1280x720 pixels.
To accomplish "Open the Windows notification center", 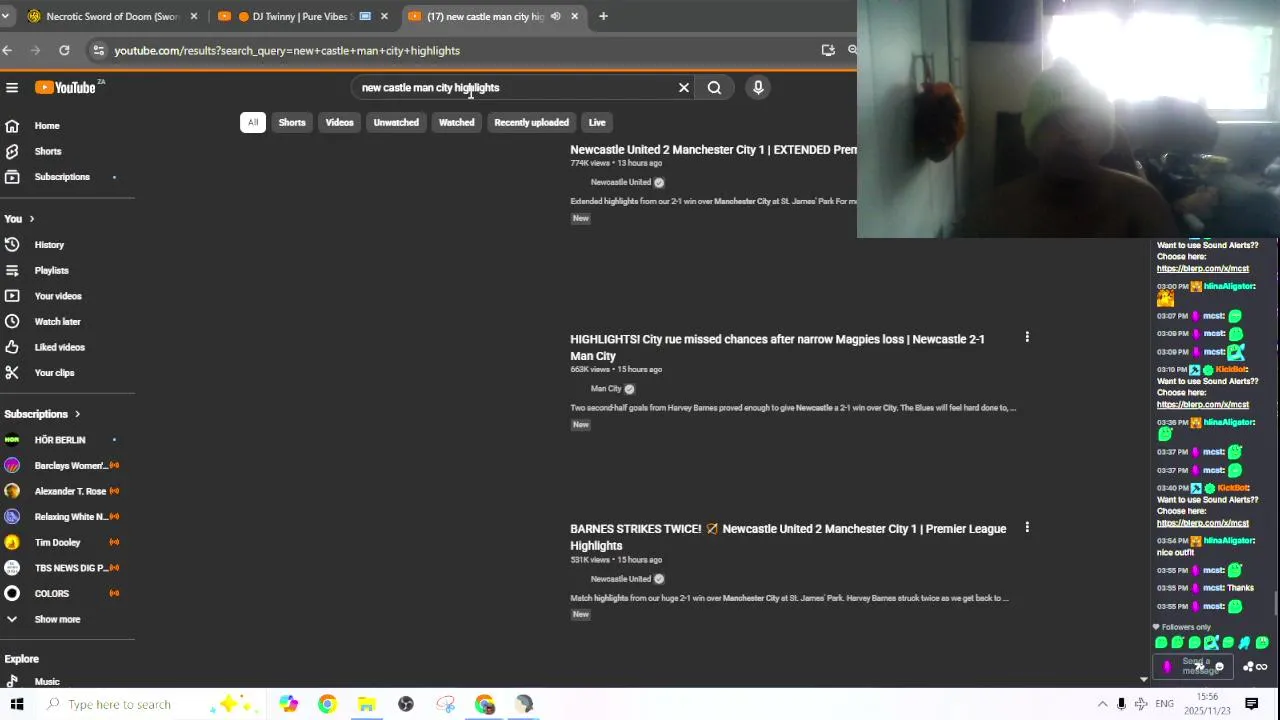I will point(1252,704).
